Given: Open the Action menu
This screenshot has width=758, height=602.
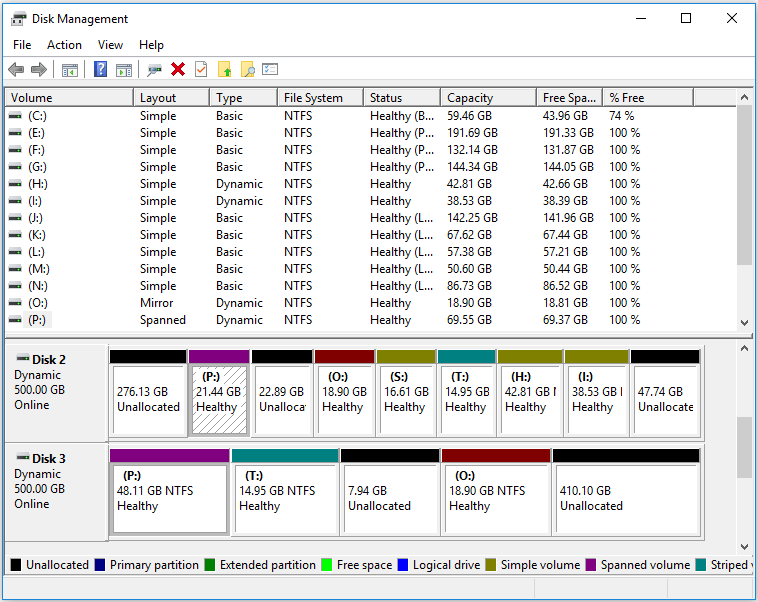Looking at the screenshot, I should (x=64, y=45).
